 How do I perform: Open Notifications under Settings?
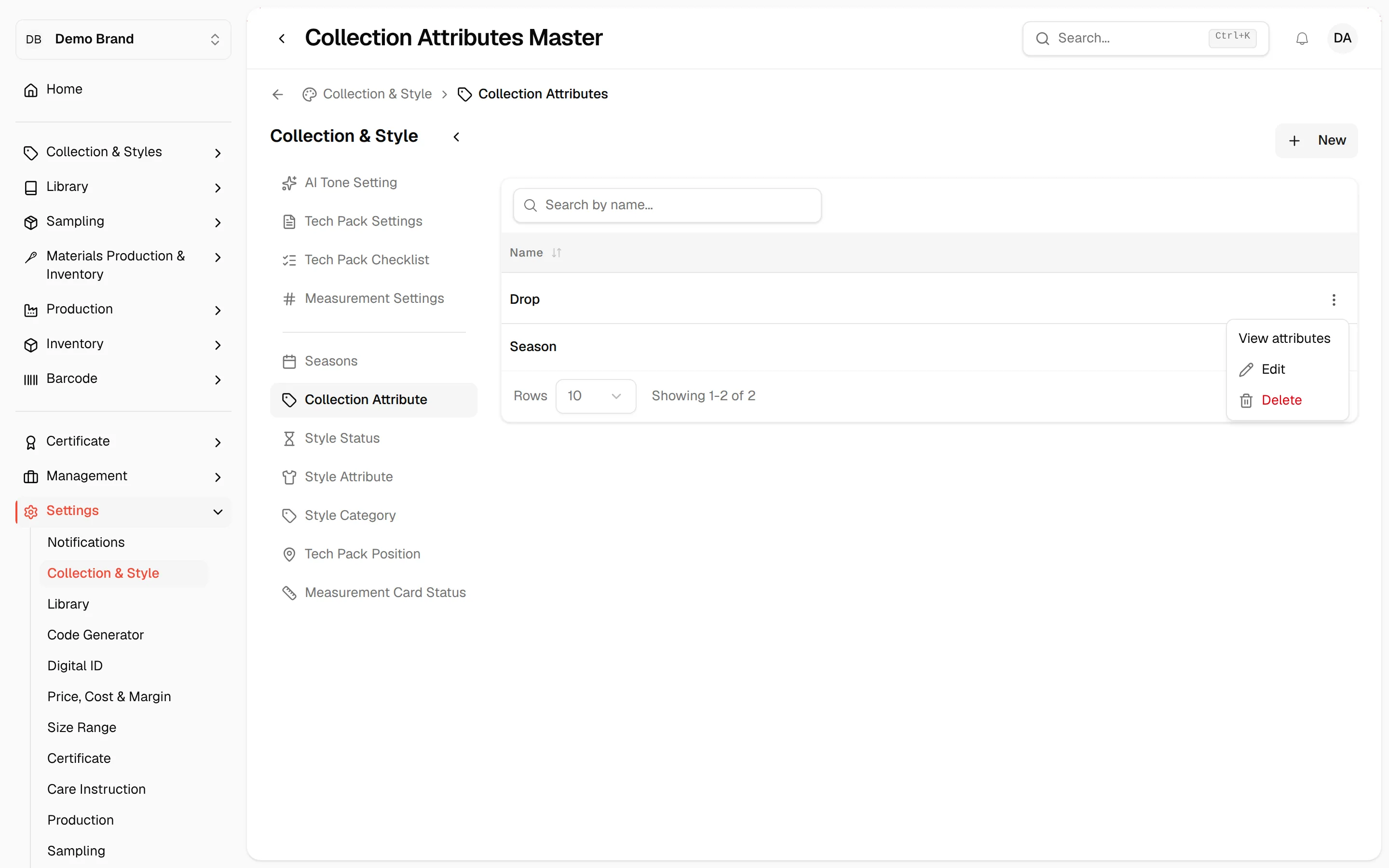pos(86,542)
